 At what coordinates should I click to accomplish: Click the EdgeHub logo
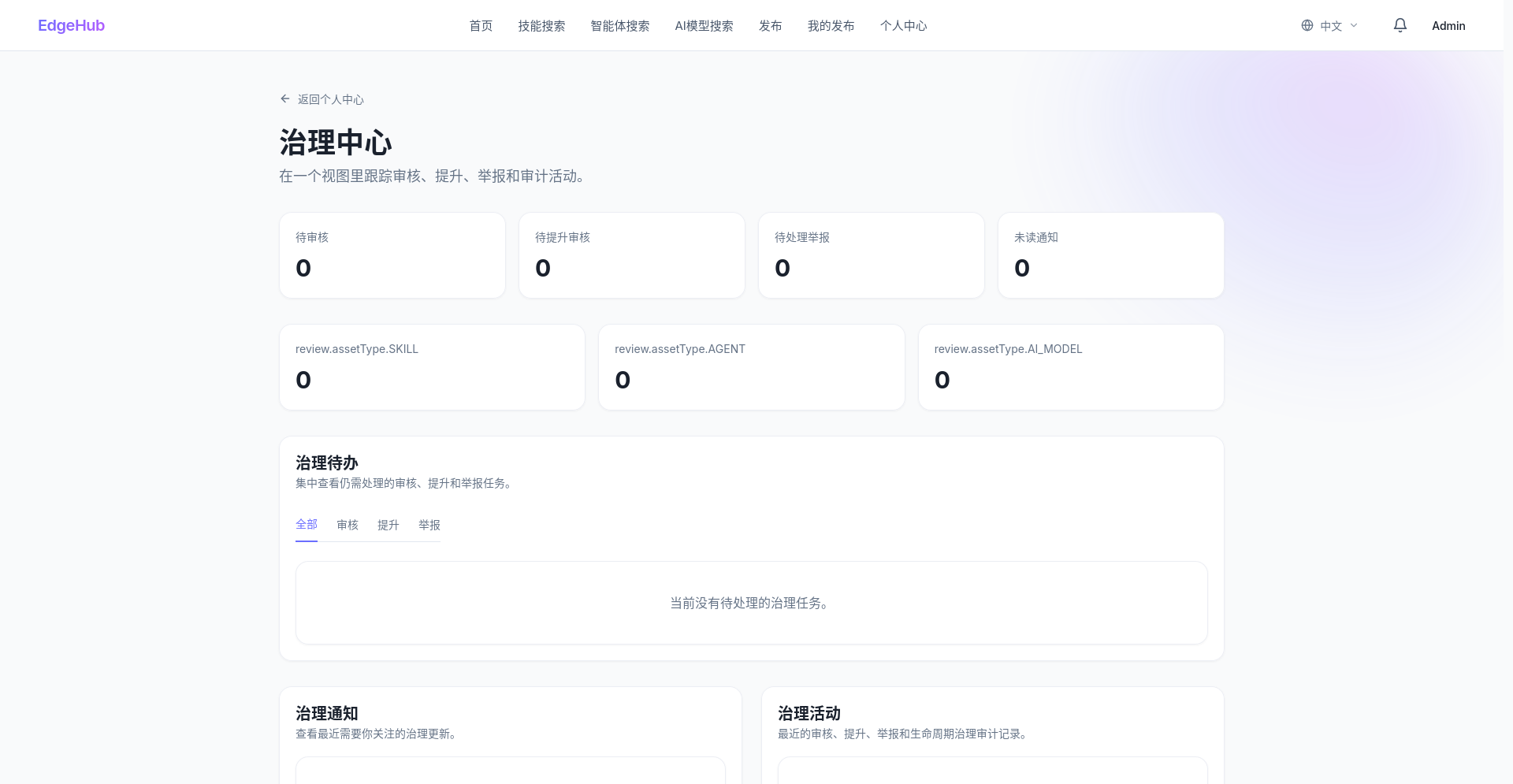(71, 25)
